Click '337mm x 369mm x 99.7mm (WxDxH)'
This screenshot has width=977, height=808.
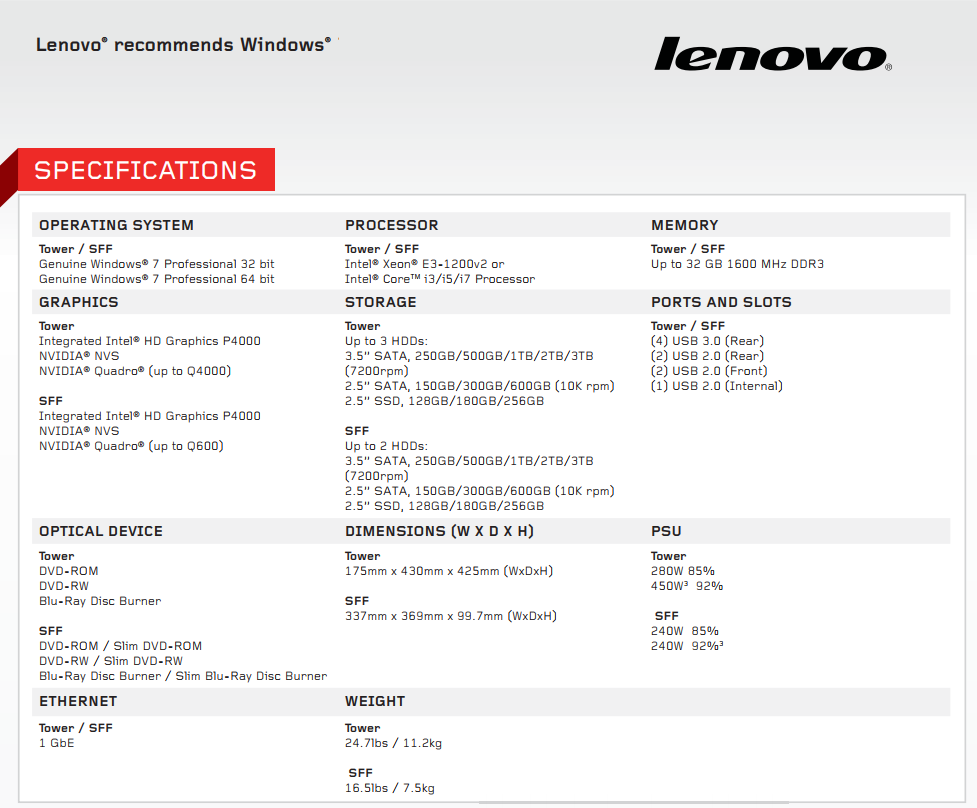pos(450,616)
